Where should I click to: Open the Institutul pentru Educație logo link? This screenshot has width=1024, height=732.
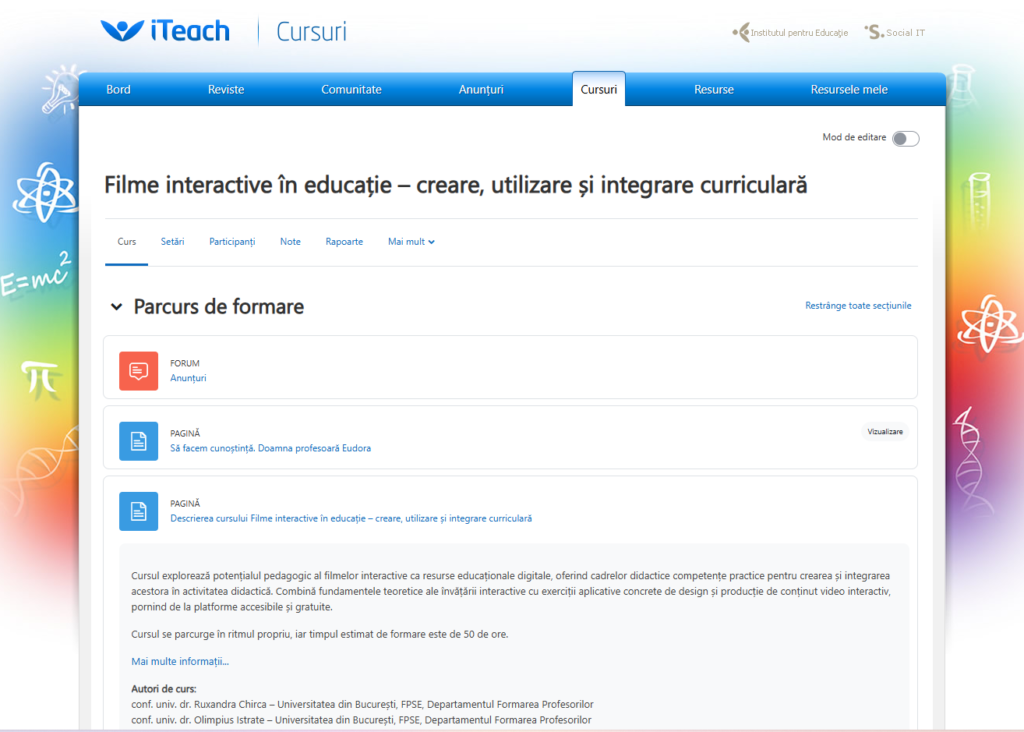pos(790,32)
